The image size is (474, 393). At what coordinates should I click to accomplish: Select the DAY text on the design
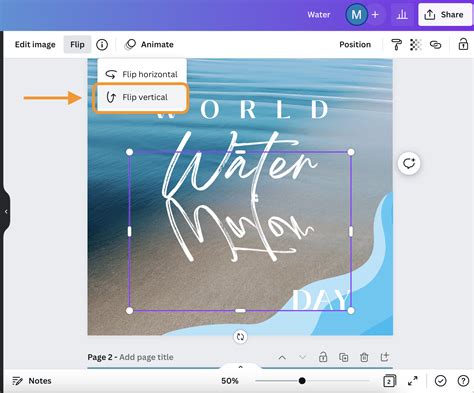(321, 299)
